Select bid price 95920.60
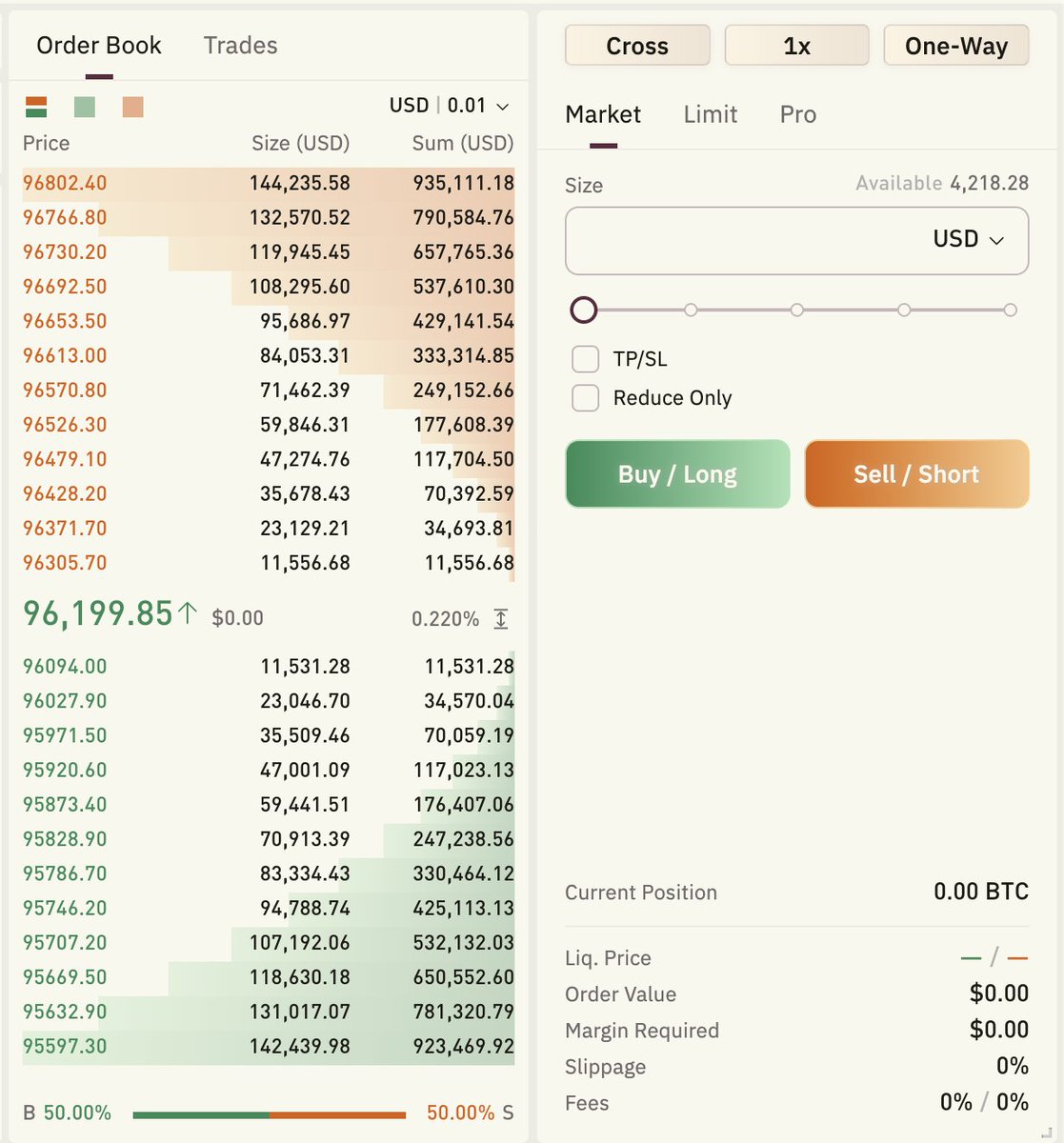1064x1143 pixels. click(x=65, y=770)
